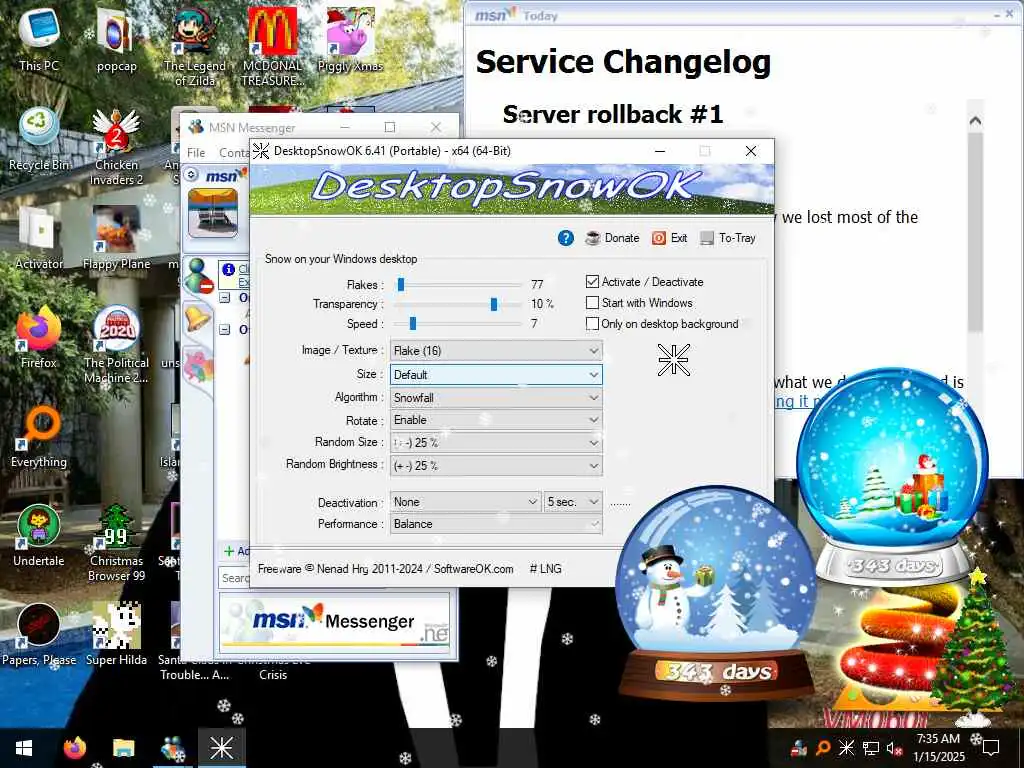Viewport: 1024px width, 768px height.
Task: Open the 5 sec. duration dropdown
Action: 573,502
